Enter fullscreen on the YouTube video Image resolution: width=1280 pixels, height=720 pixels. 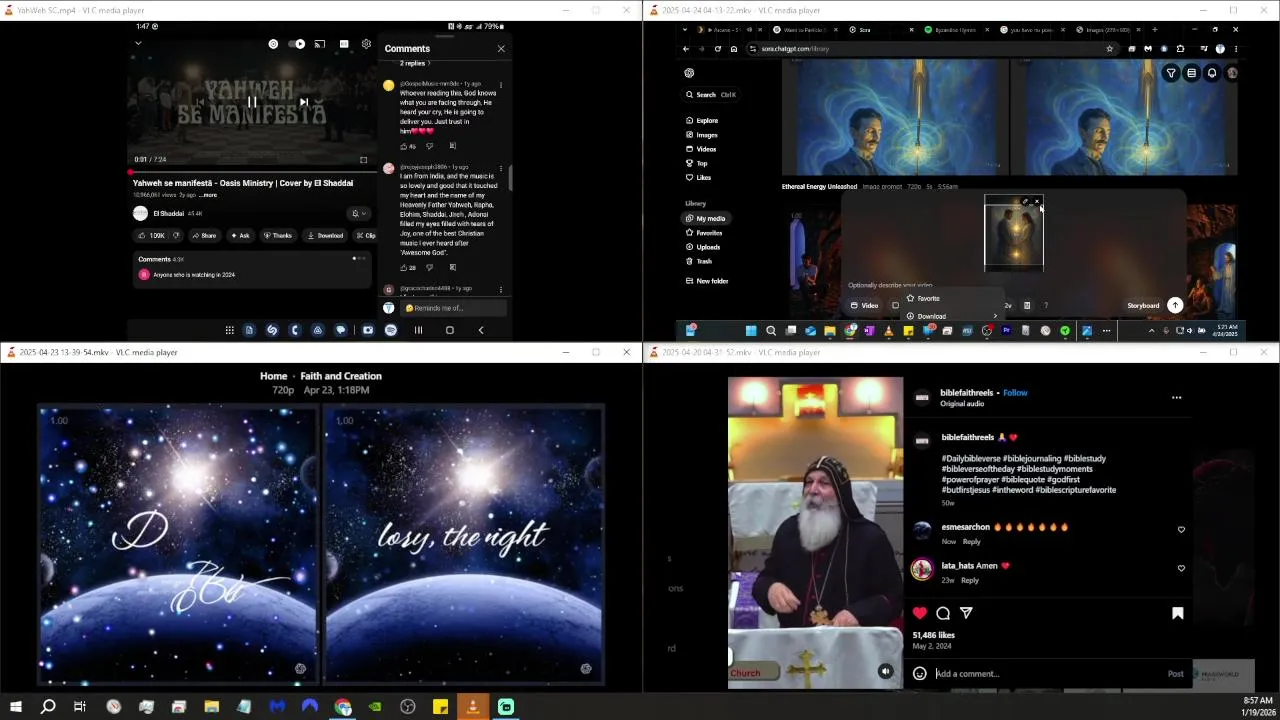pyautogui.click(x=364, y=159)
